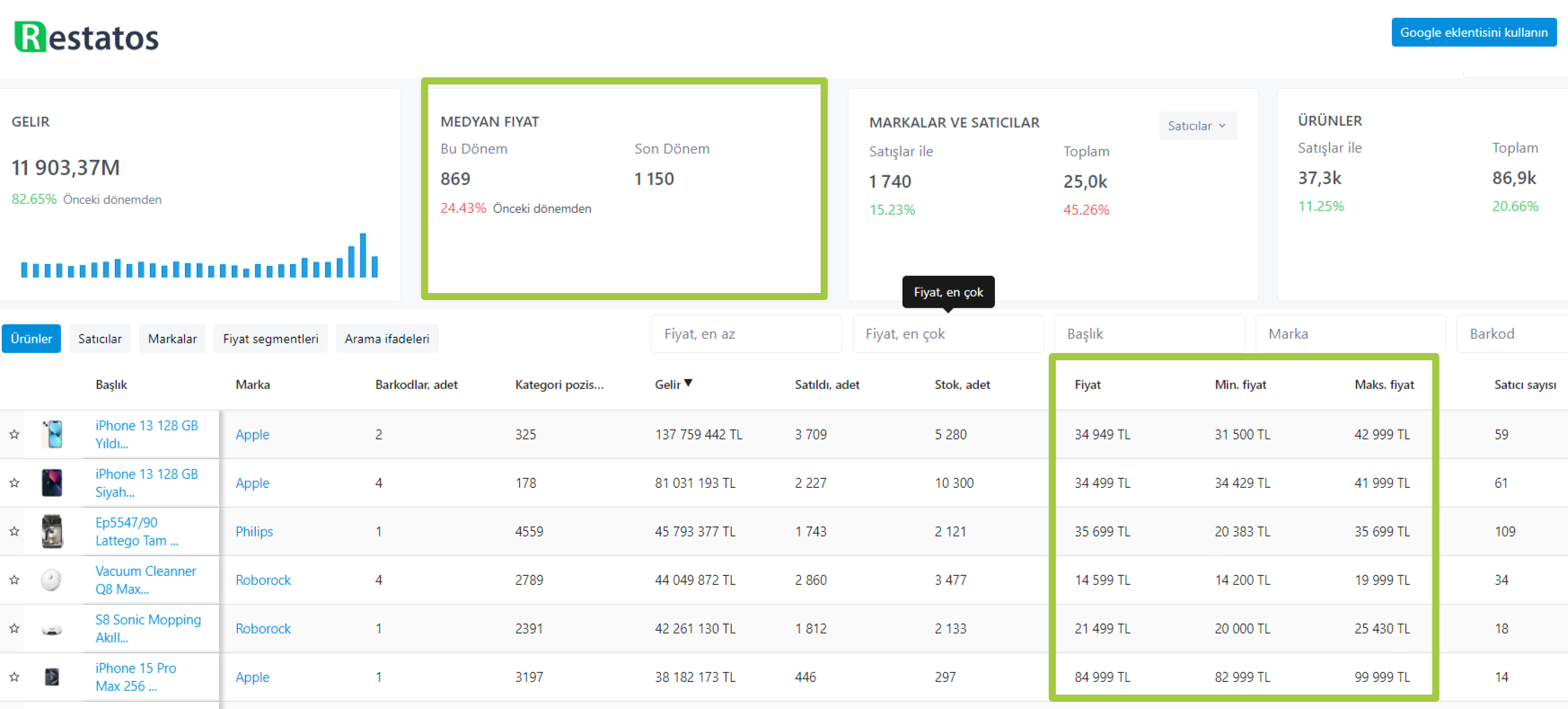Star the iPhone 13 128 GB Siyah row
The image size is (1568, 709).
coord(14,483)
